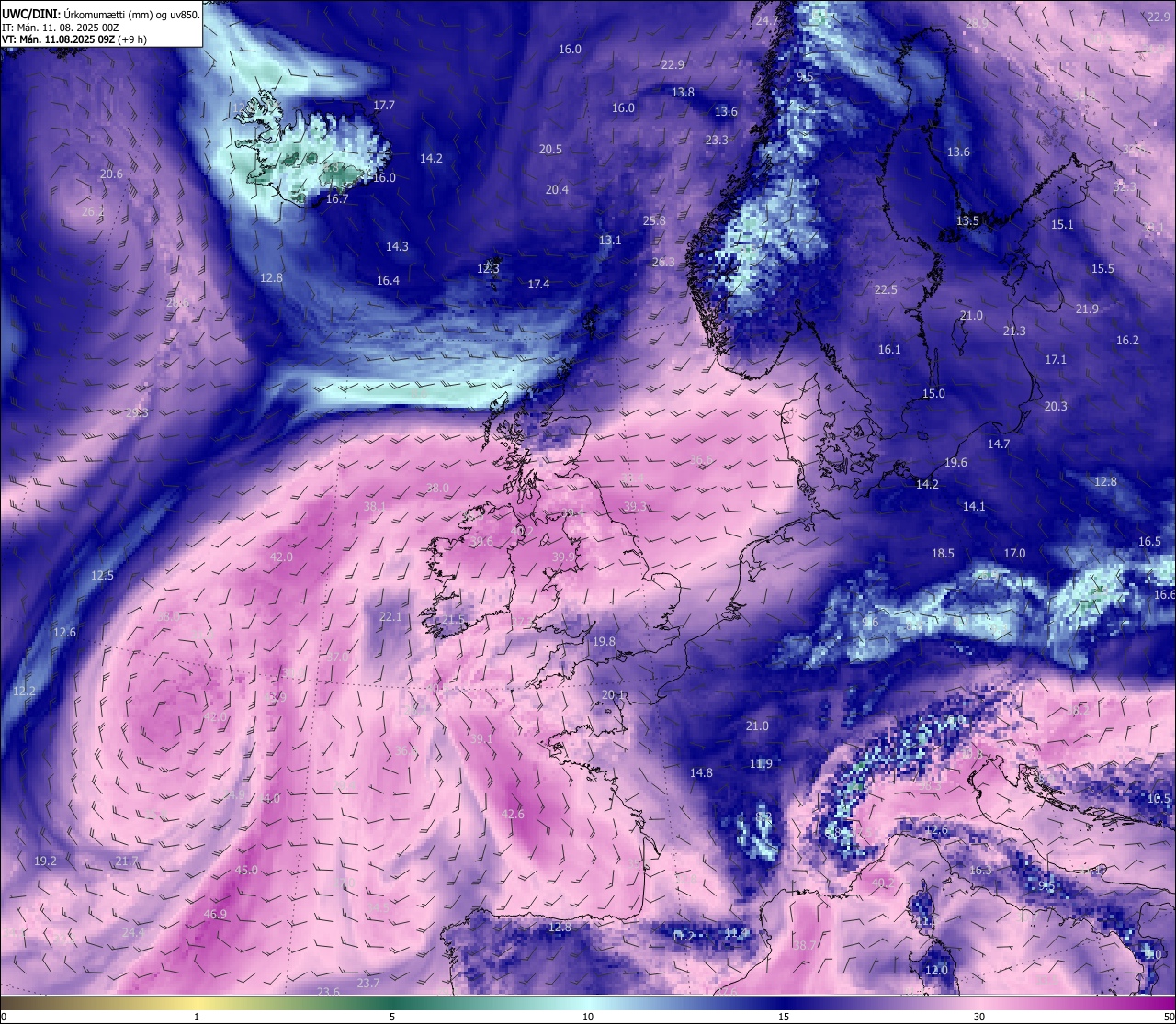Image resolution: width=1176 pixels, height=1024 pixels.
Task: Click the legend tick label 10
Action: click(588, 1017)
